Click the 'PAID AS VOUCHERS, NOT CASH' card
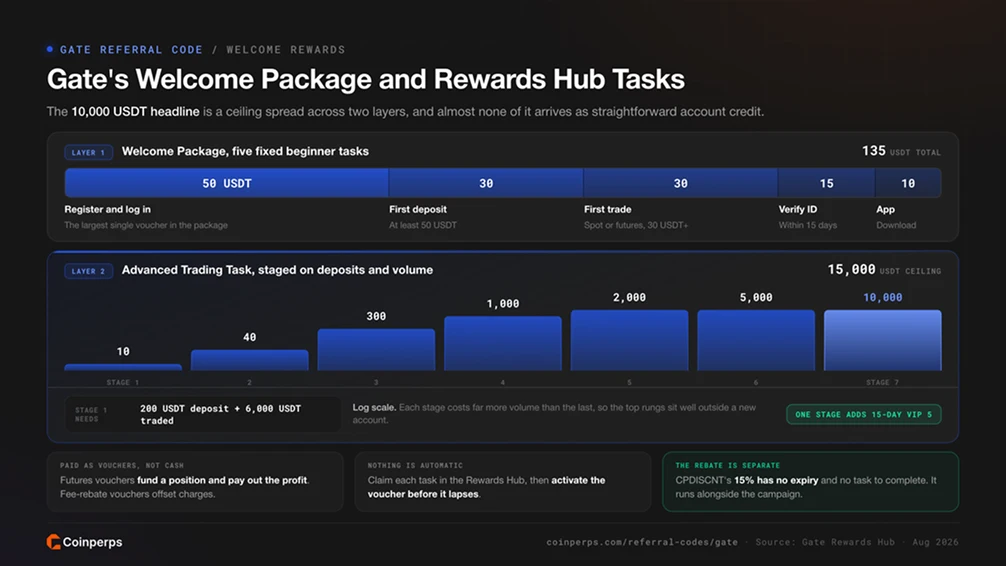 tap(195, 482)
